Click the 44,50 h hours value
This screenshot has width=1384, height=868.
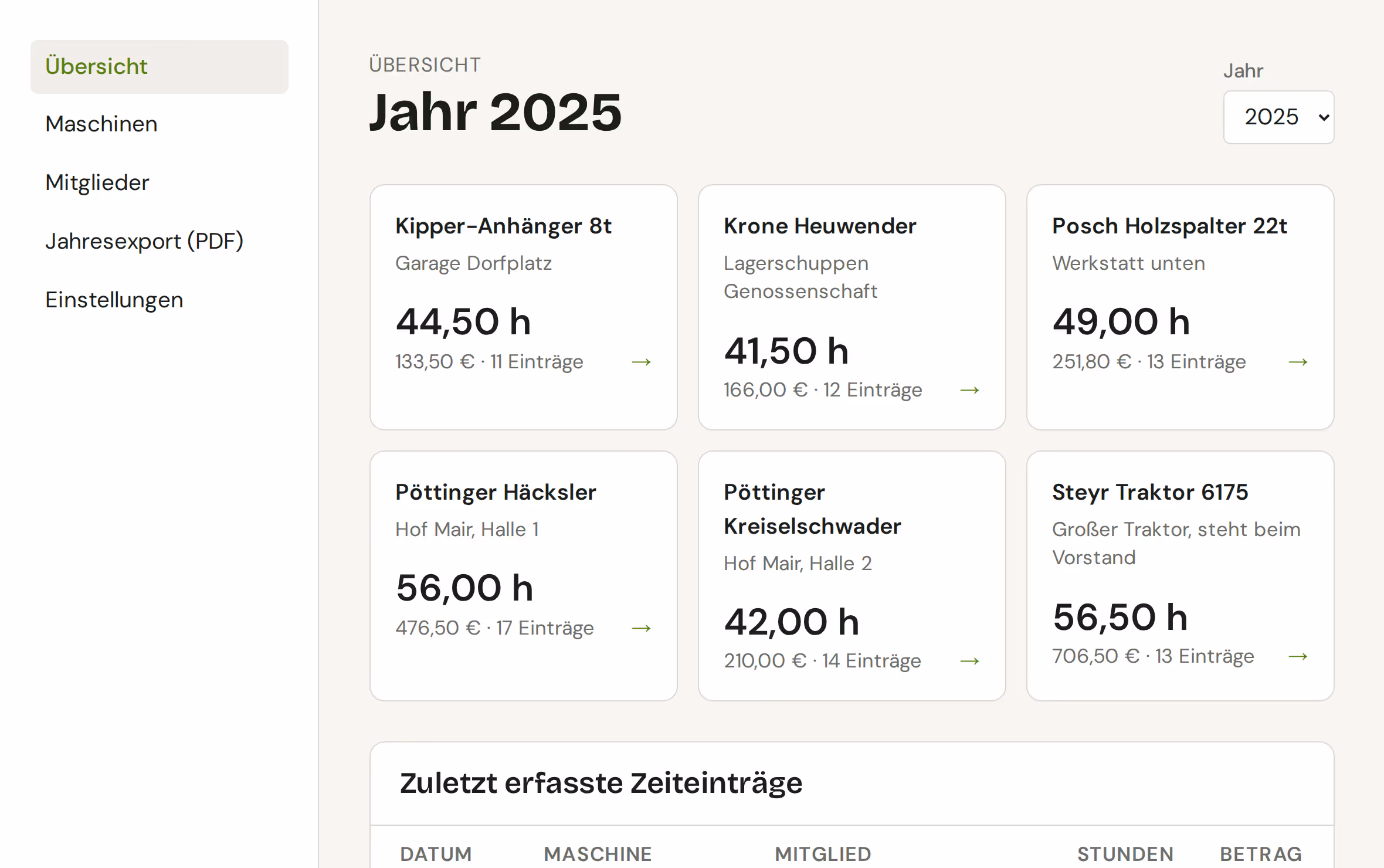tap(463, 323)
